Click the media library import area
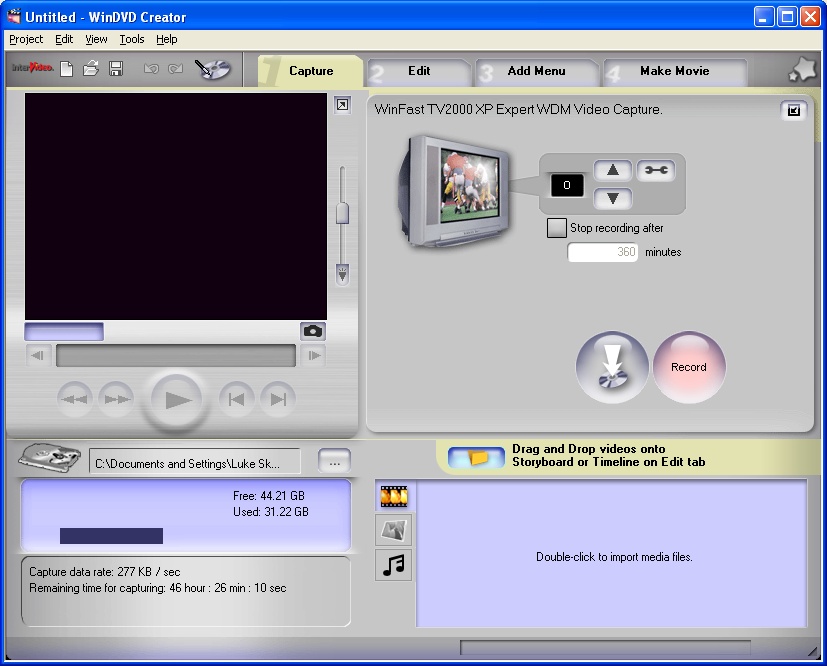Viewport: 827px width, 666px height. (x=611, y=553)
